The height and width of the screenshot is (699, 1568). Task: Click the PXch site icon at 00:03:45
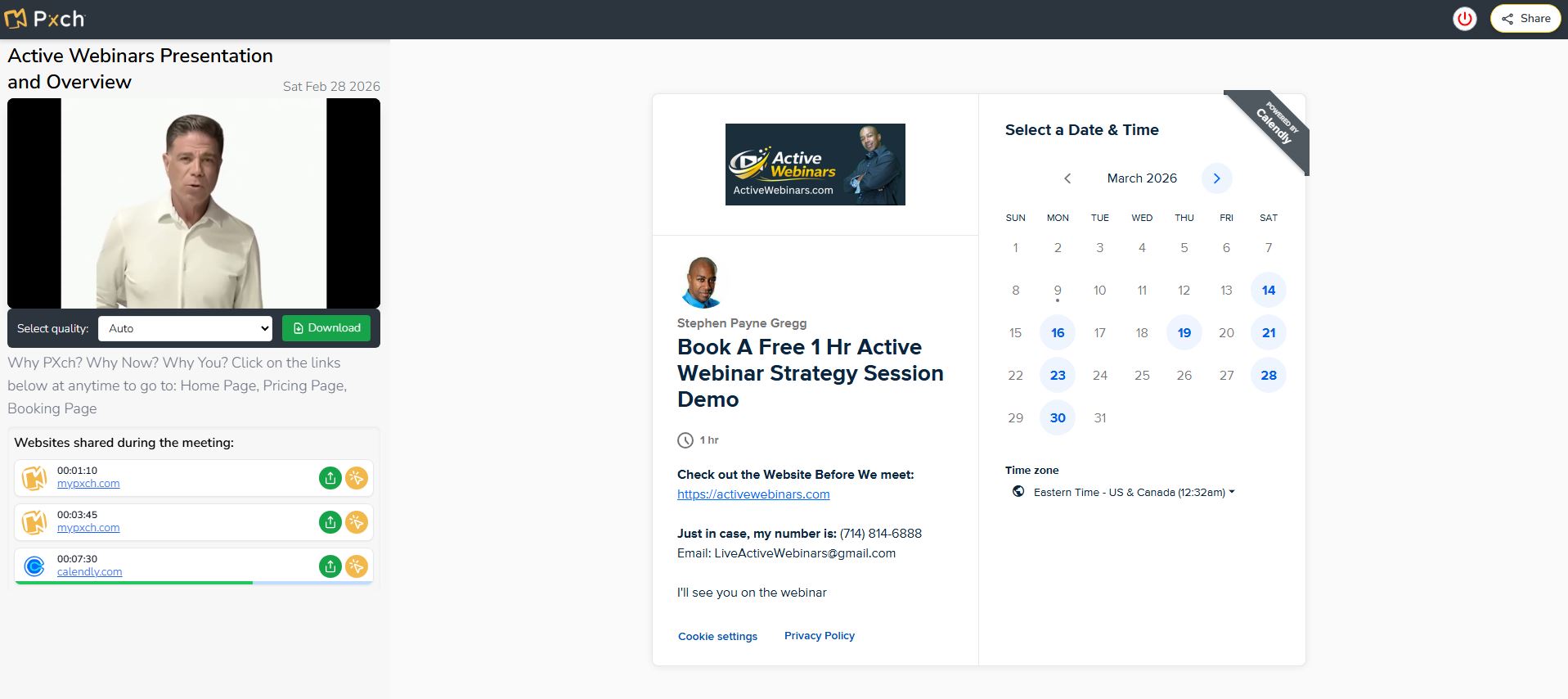pos(34,522)
